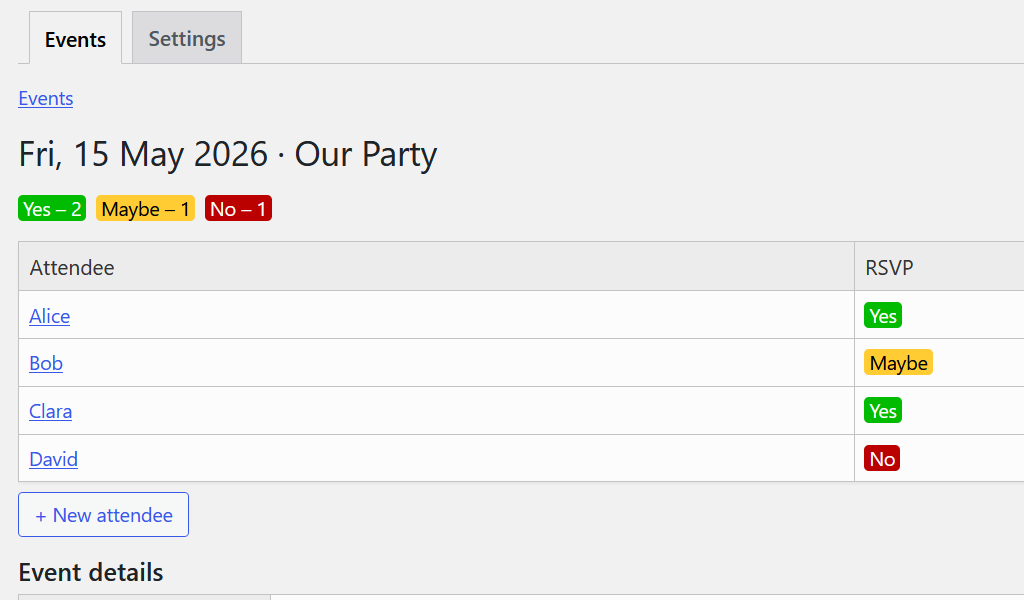Select the yellow Maybe – 1 summary badge

(145, 208)
